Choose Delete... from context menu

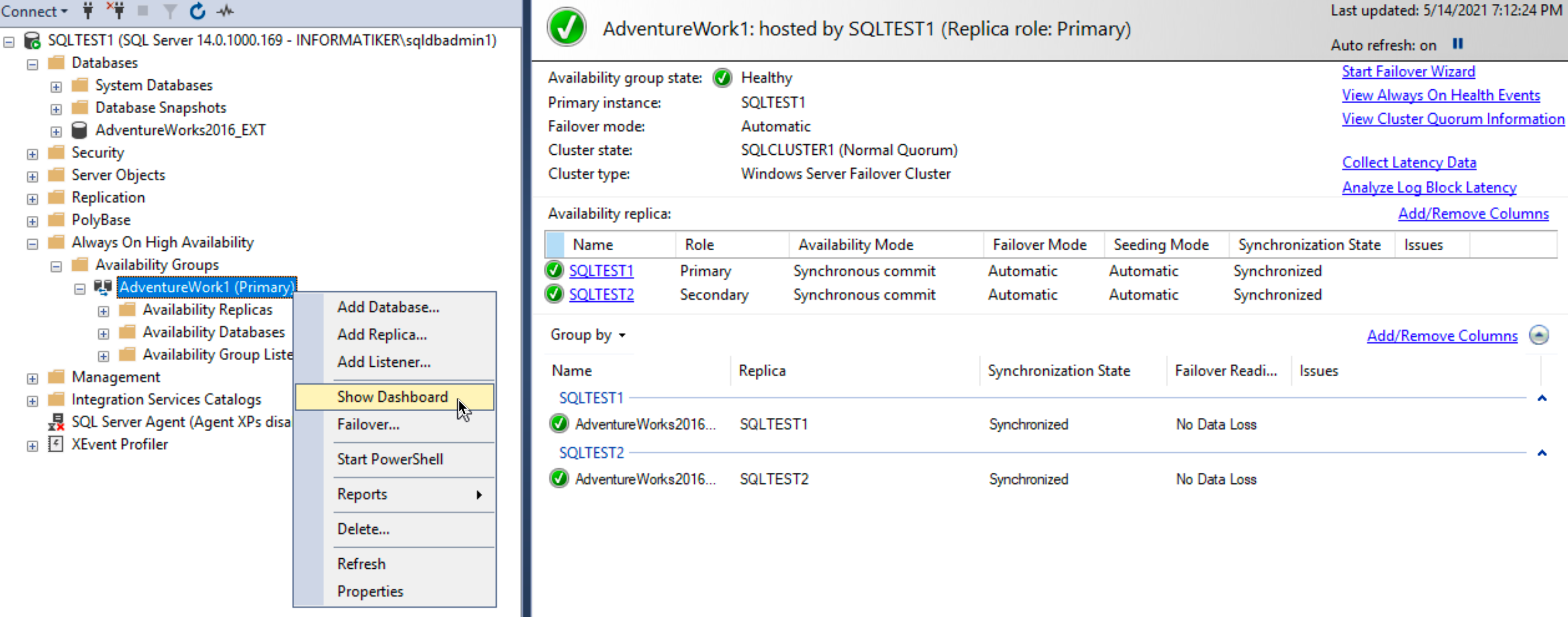pyautogui.click(x=394, y=529)
